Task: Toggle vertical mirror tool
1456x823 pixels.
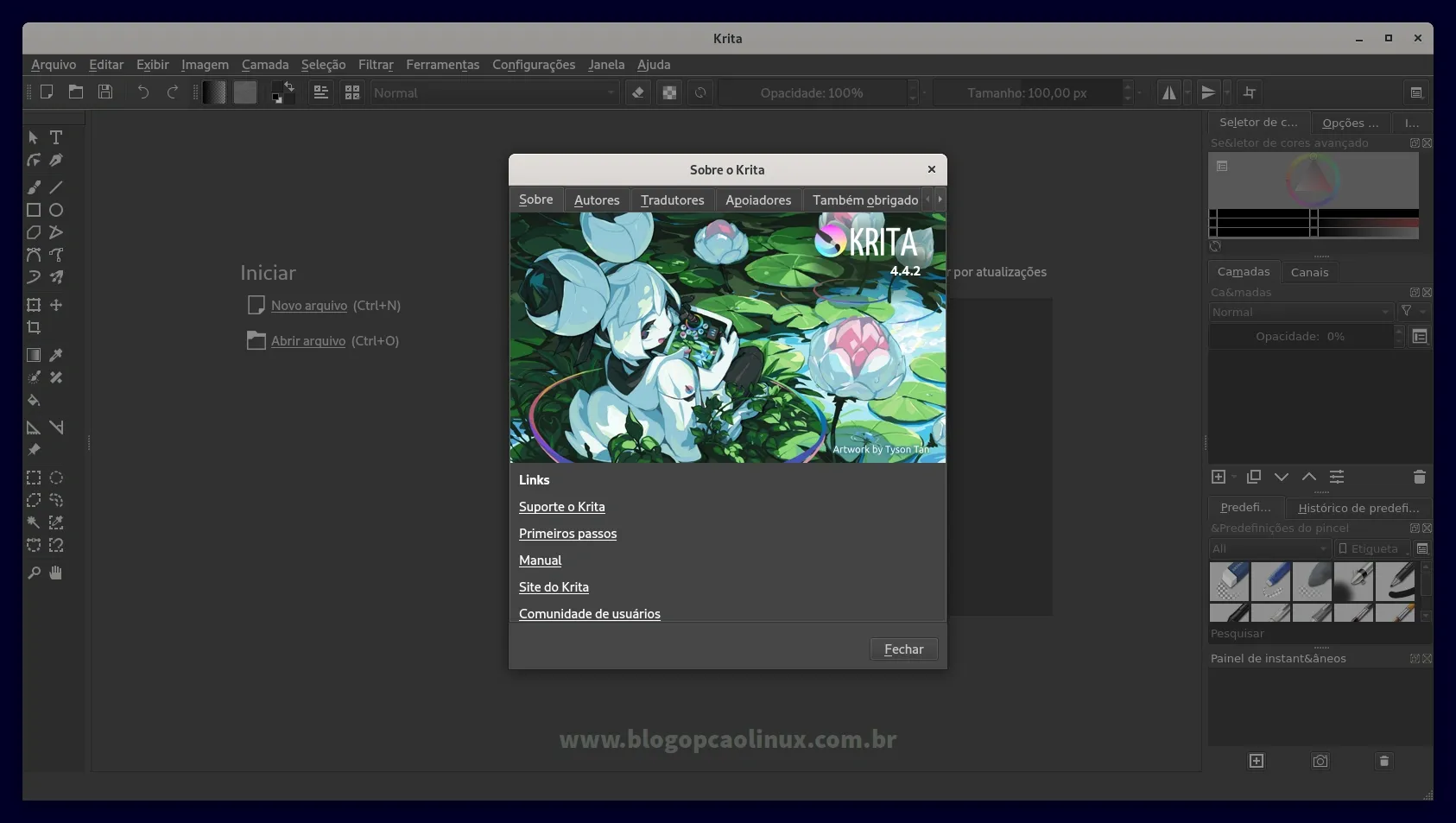Action: click(1208, 92)
